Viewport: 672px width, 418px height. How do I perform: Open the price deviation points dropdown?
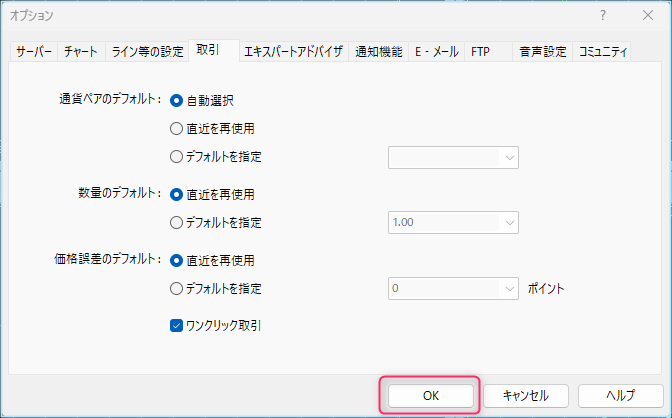click(453, 288)
